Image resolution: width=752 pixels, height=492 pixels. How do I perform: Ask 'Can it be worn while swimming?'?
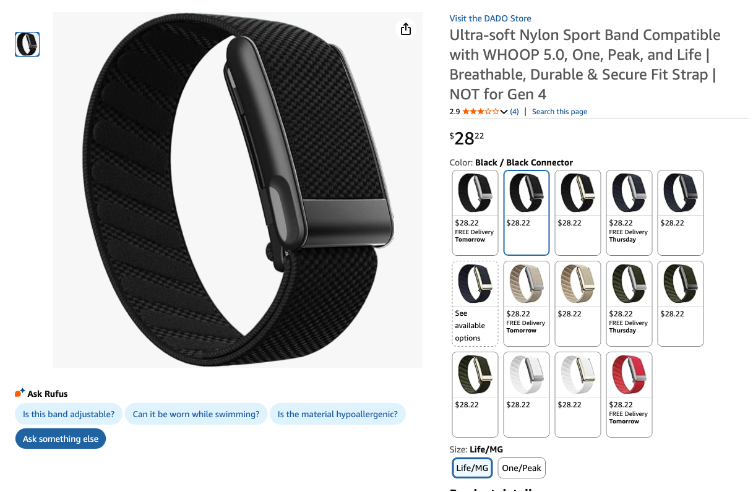pos(196,414)
